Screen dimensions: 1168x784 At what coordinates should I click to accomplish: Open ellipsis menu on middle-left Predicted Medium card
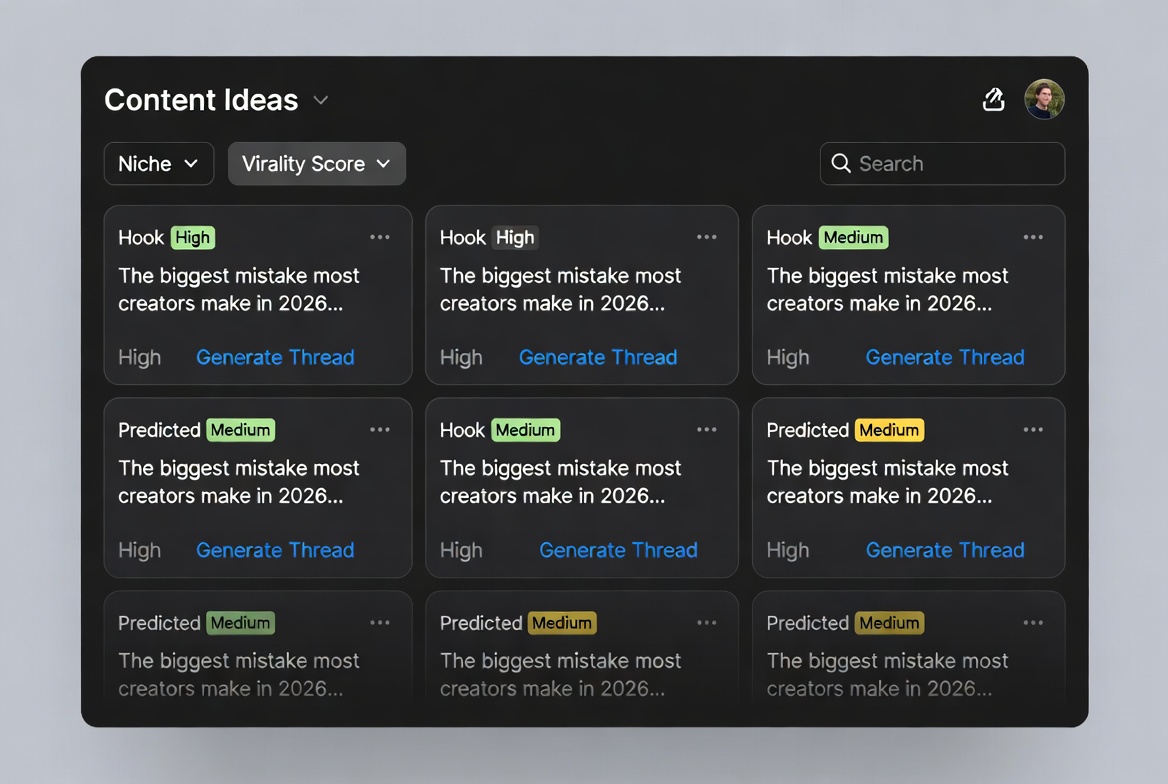coord(380,430)
